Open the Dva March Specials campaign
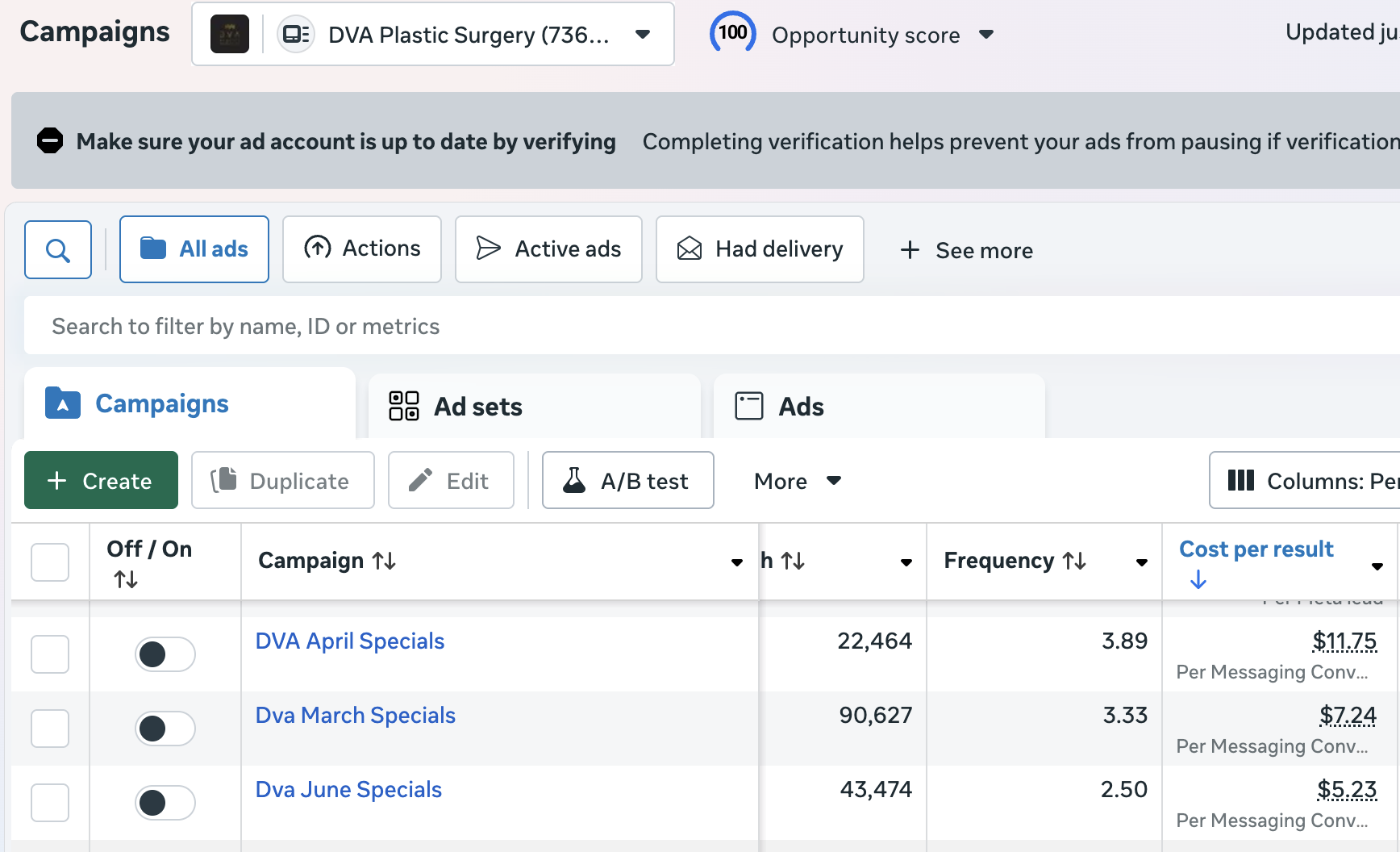The image size is (1400, 852). pos(356,716)
